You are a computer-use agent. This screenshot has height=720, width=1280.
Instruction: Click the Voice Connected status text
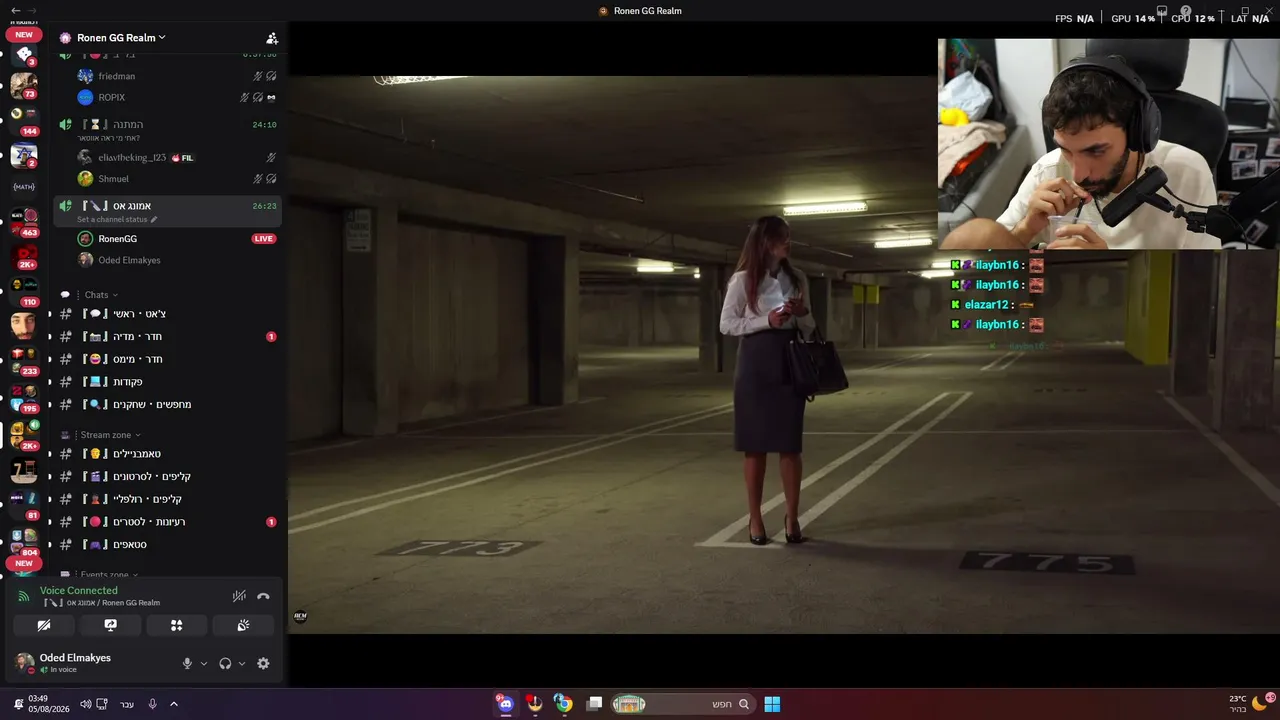point(79,591)
